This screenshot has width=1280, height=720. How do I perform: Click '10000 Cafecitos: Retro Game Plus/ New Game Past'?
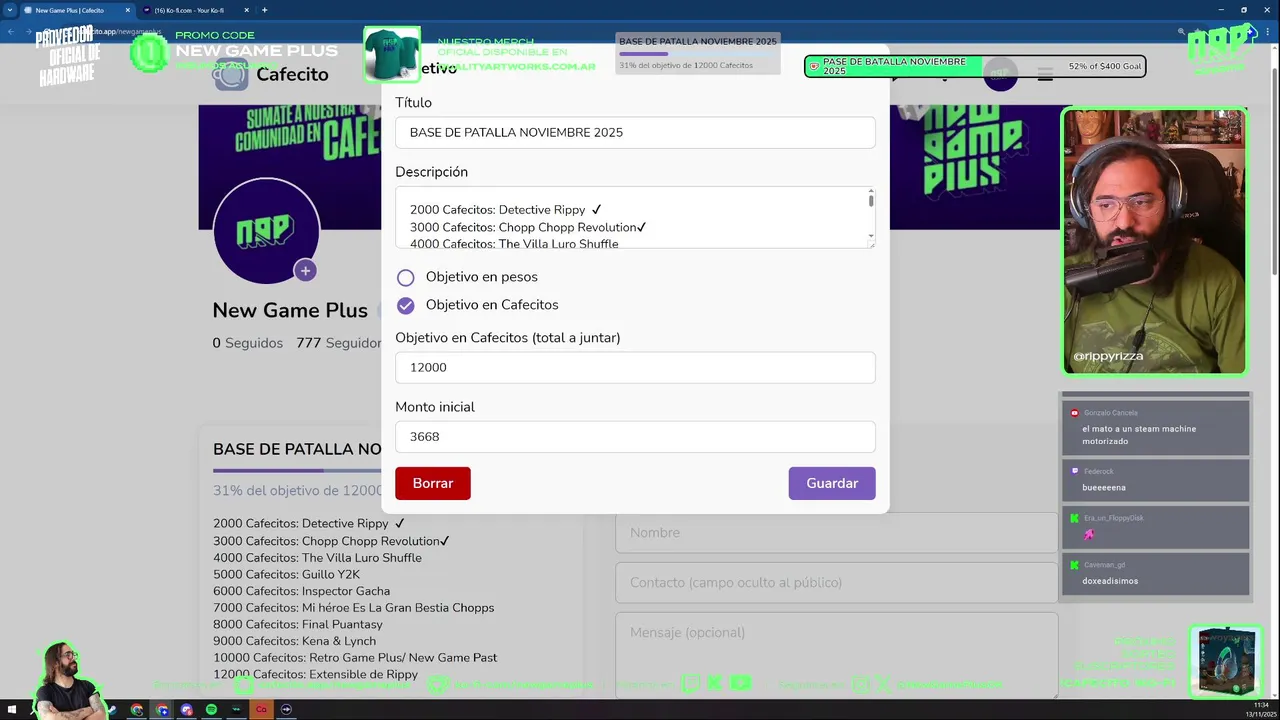pos(355,658)
